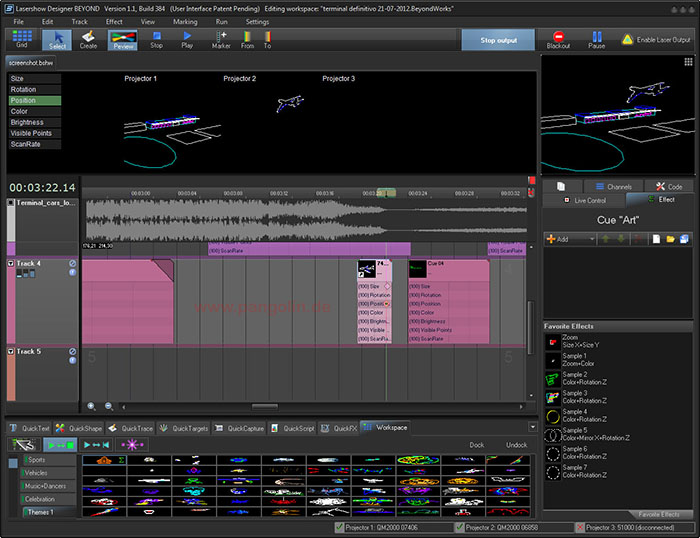Viewport: 700px width, 538px height.
Task: Expand the workspace tabs overflow dropdown arrow
Action: click(x=533, y=427)
